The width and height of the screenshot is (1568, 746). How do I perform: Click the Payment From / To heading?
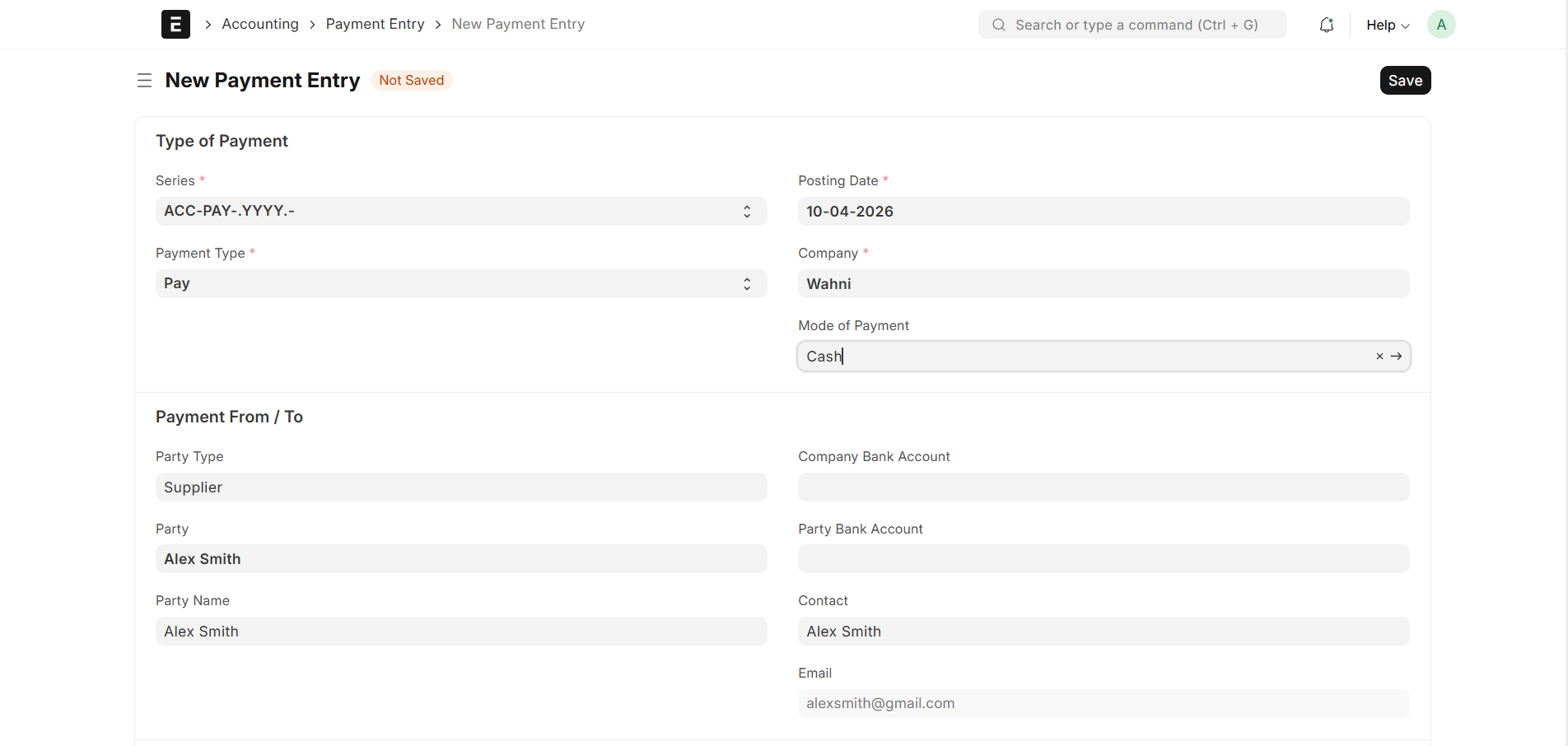click(229, 417)
